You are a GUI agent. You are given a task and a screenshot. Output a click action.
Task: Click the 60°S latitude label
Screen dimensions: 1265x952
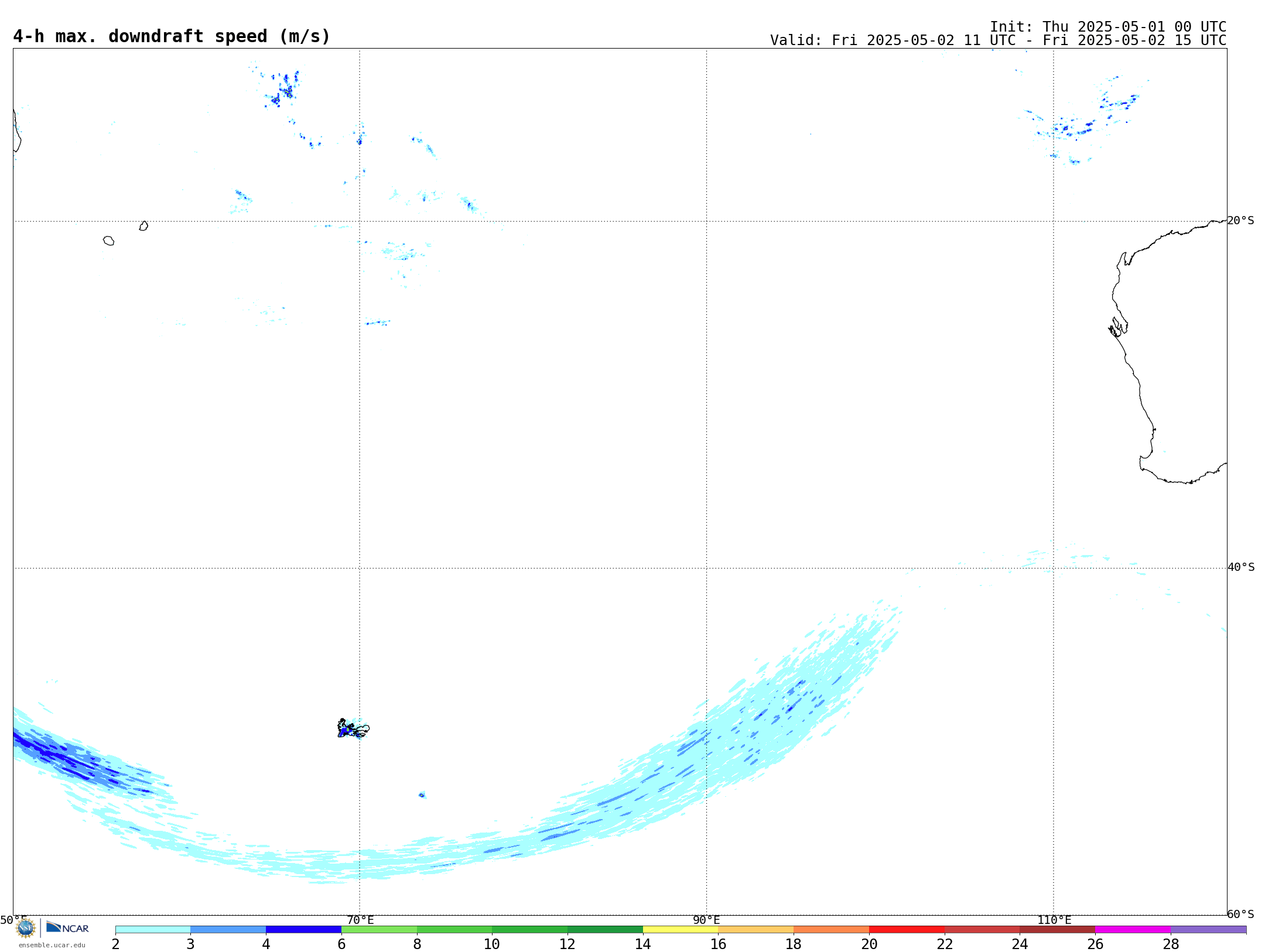[x=1240, y=914]
